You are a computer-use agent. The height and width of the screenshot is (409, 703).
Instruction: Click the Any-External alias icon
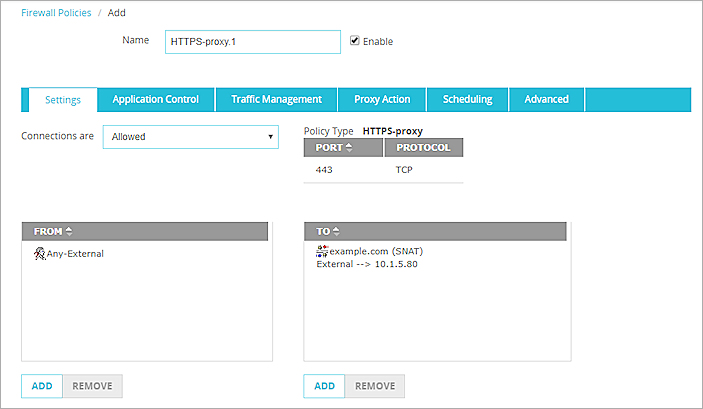click(39, 254)
